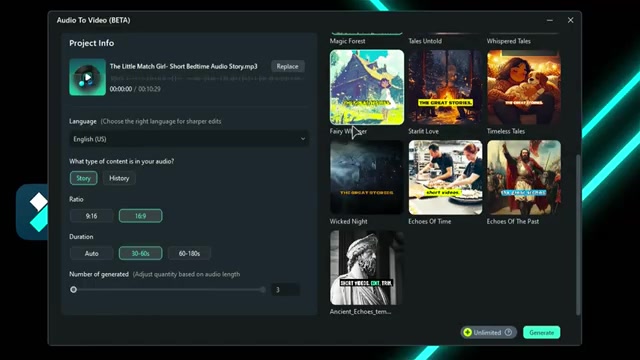Click the Unlimited credits plus icon
The height and width of the screenshot is (360, 640).
point(468,332)
